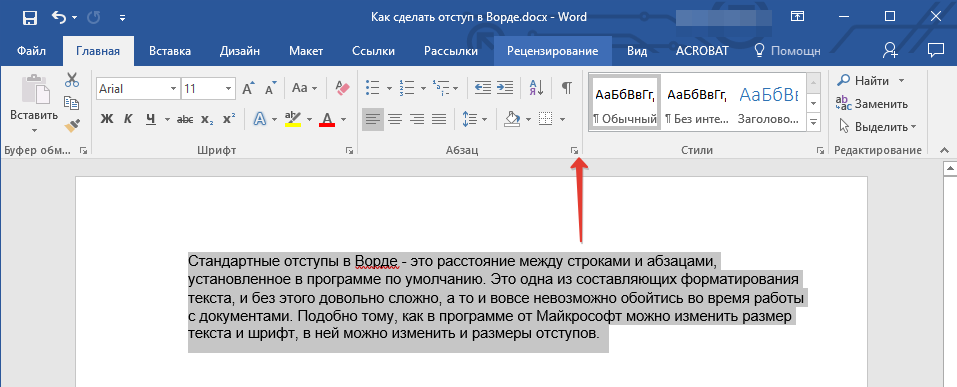Apply numbered list

[x=407, y=89]
